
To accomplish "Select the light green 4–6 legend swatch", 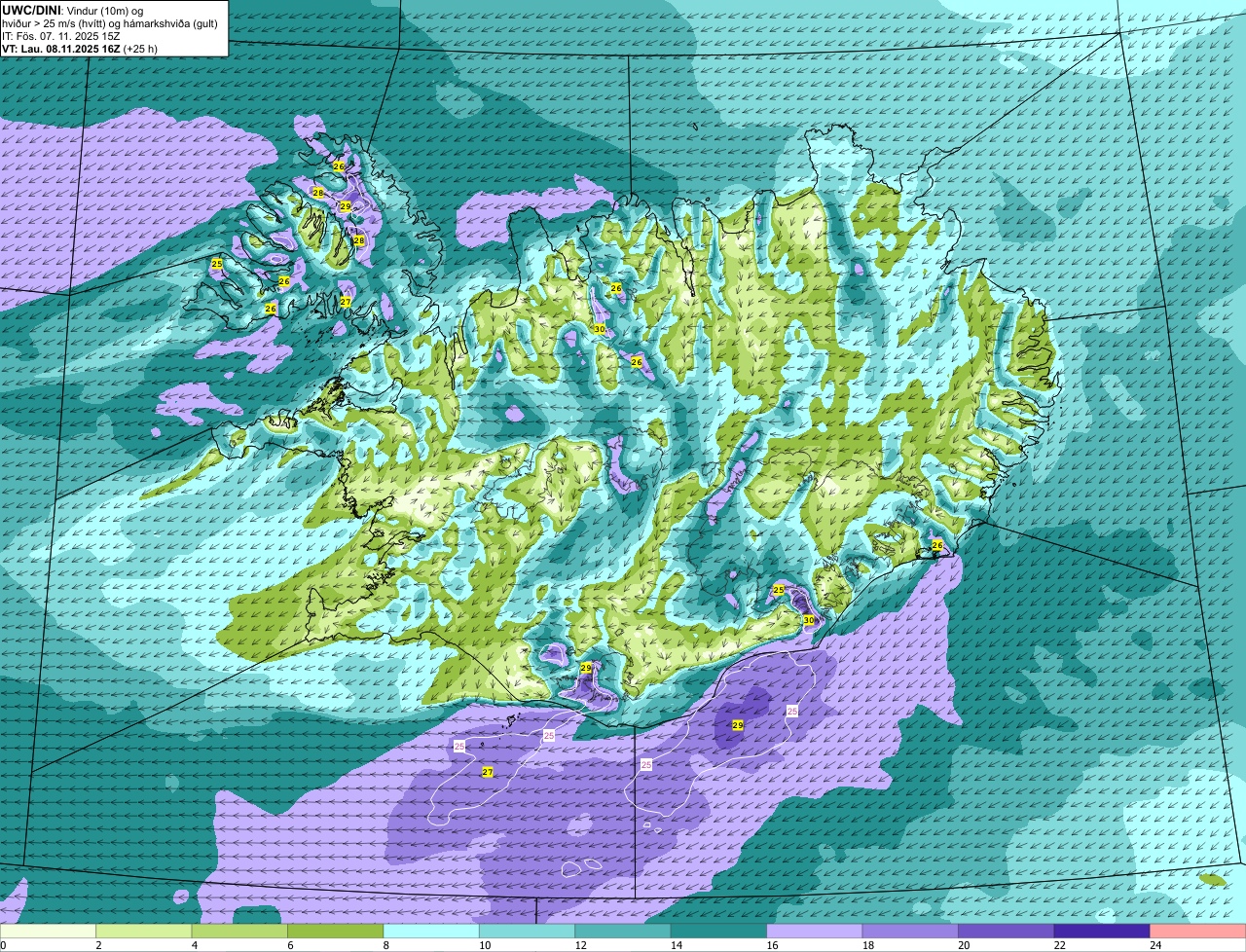I will click(x=239, y=932).
